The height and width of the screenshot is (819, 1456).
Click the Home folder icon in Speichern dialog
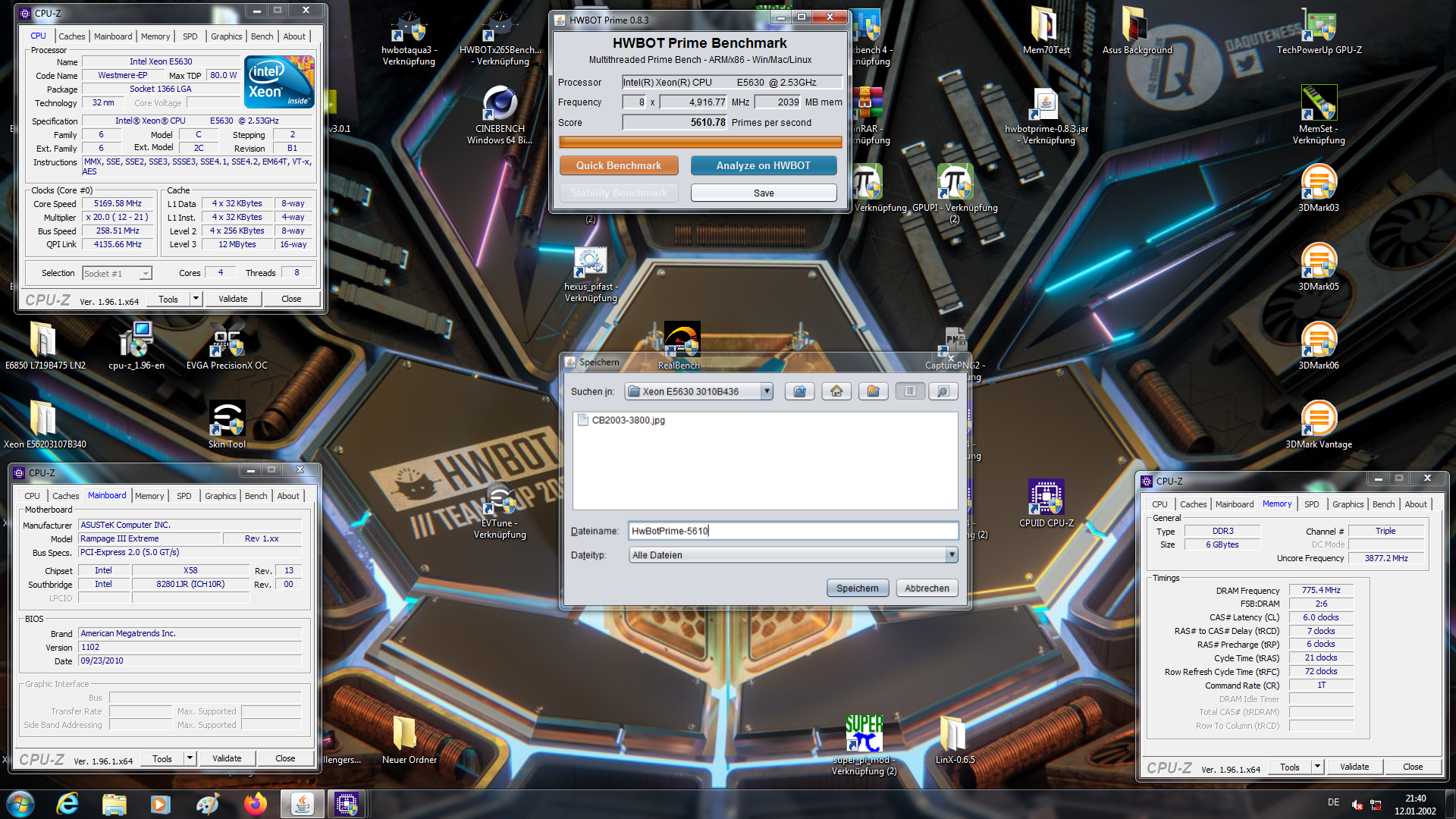tap(836, 391)
